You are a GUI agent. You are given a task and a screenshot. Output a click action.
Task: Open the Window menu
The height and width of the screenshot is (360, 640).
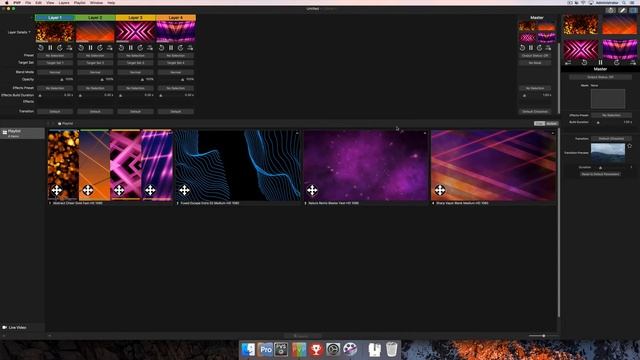point(96,2)
